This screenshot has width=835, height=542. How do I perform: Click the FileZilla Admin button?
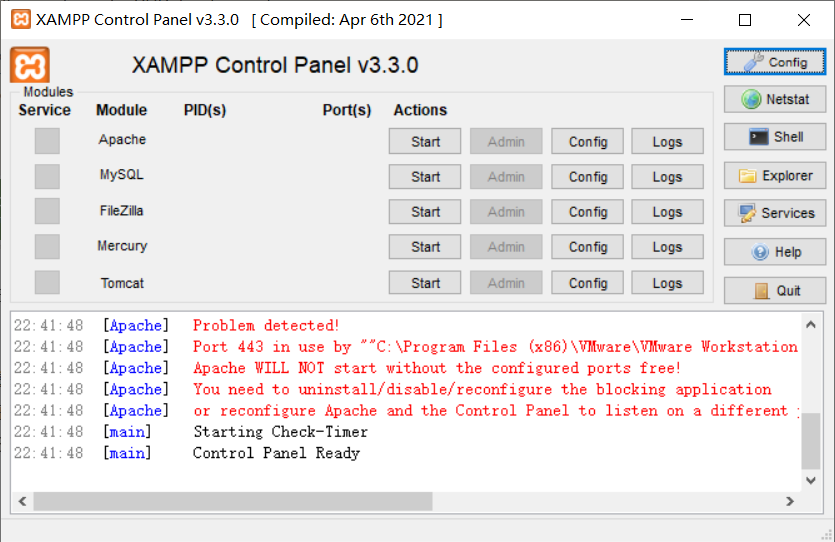coord(506,212)
